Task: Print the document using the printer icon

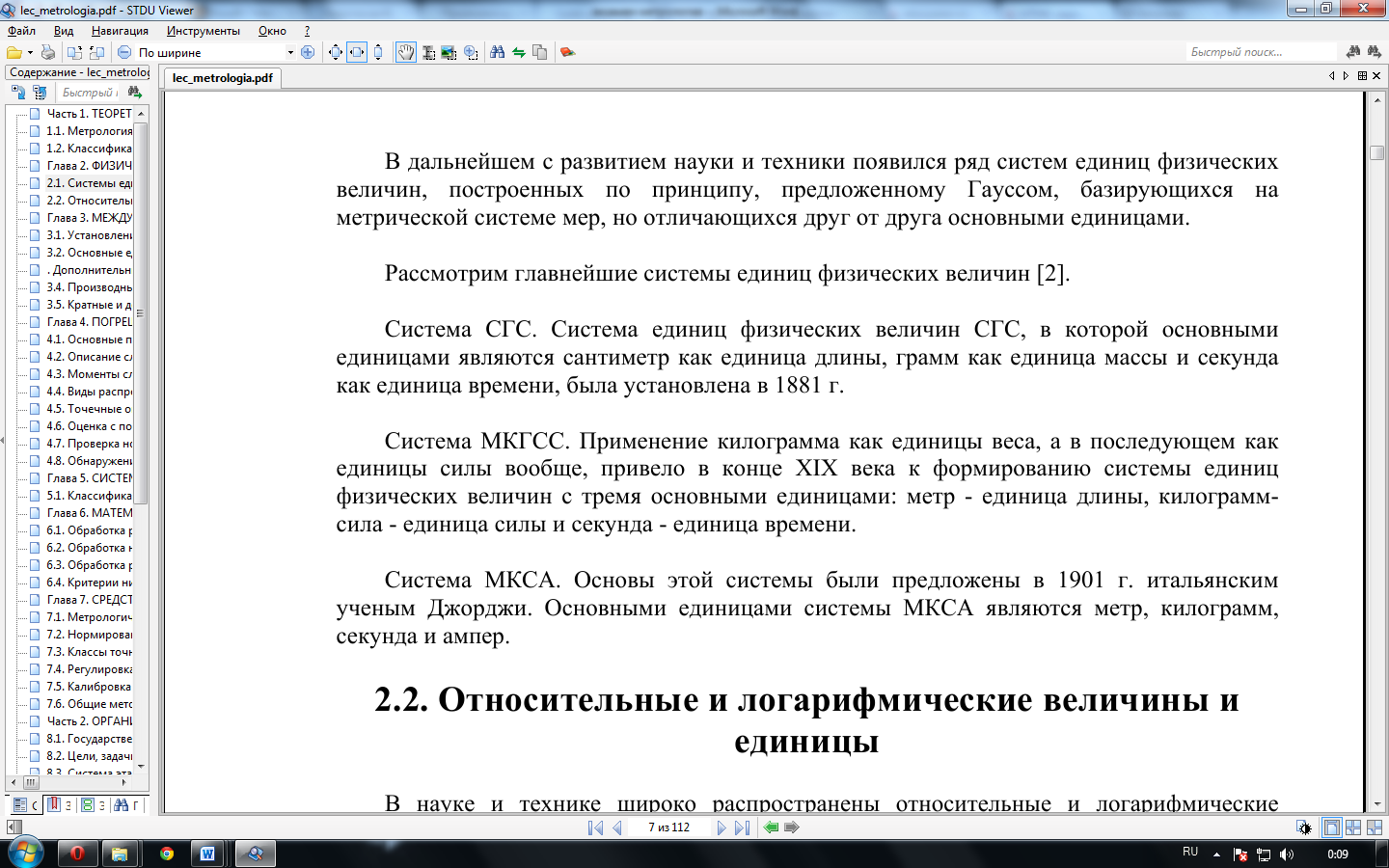Action: tap(48, 52)
